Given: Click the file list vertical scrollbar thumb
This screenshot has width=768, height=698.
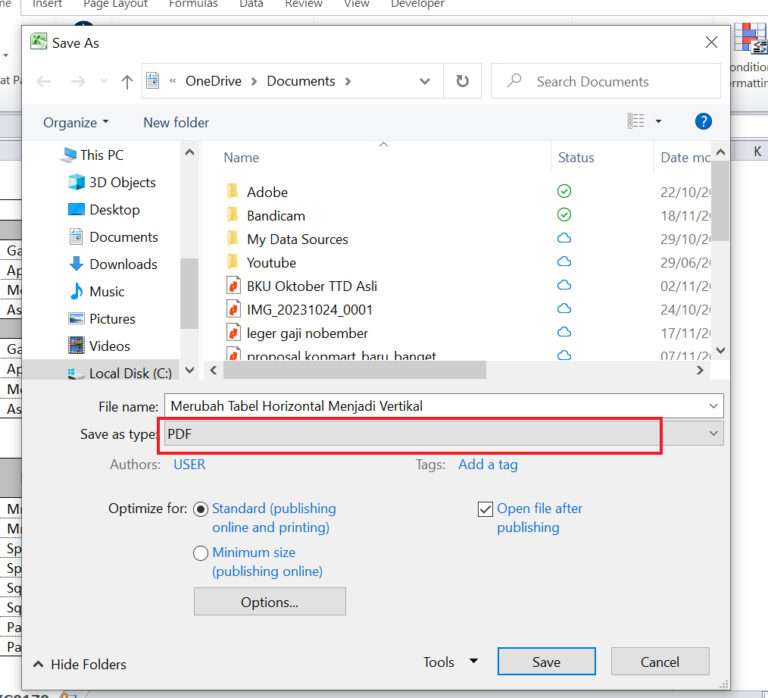Looking at the screenshot, I should tap(720, 201).
